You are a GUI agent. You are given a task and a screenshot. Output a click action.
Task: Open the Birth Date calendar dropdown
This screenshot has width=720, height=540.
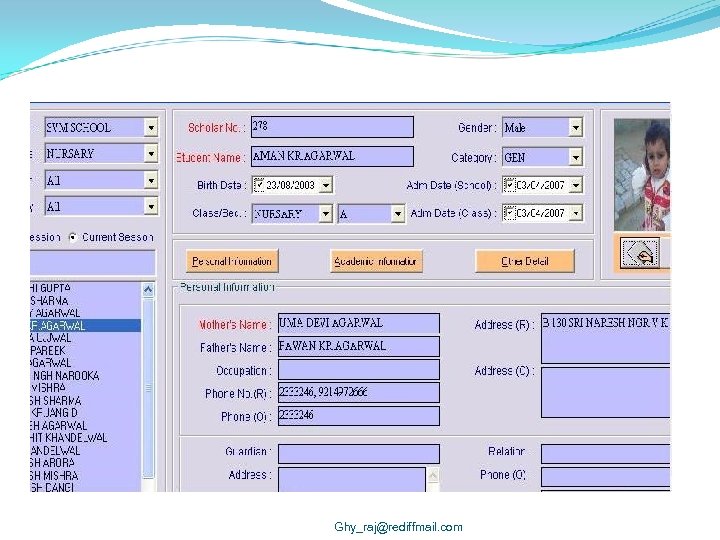tap(326, 185)
